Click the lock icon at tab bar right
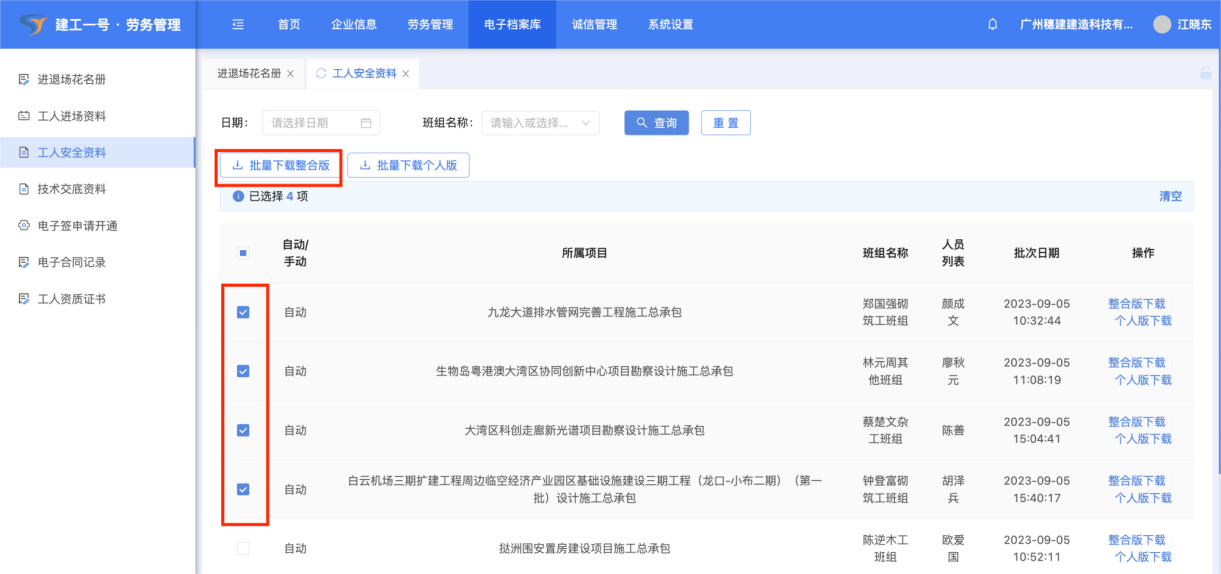 (1206, 73)
